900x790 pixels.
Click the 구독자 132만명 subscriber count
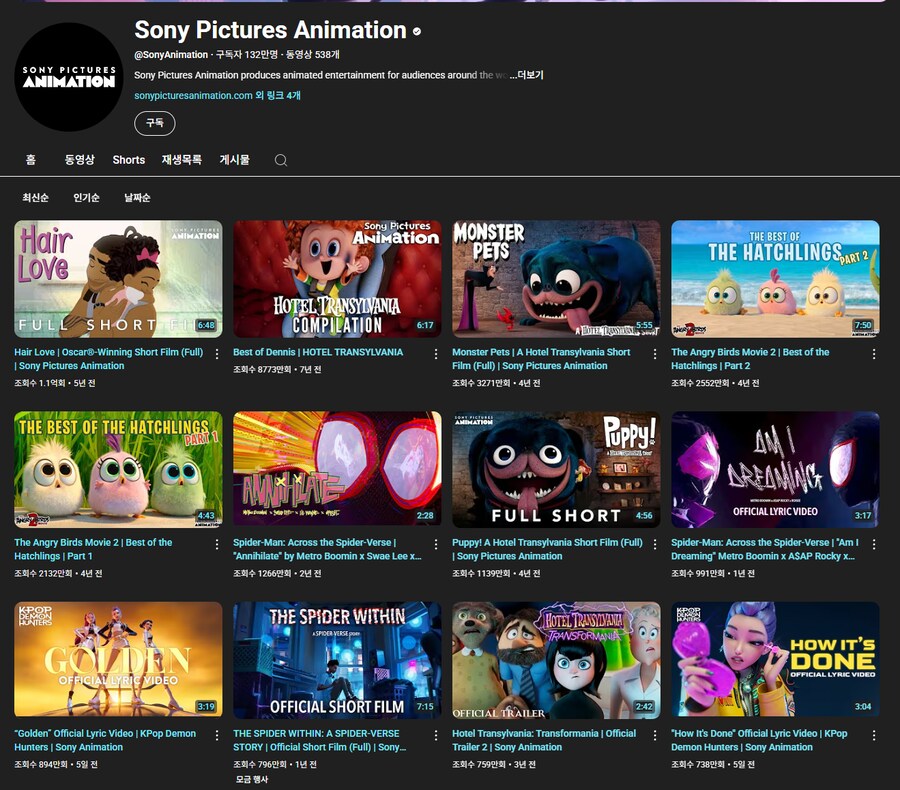(x=247, y=55)
